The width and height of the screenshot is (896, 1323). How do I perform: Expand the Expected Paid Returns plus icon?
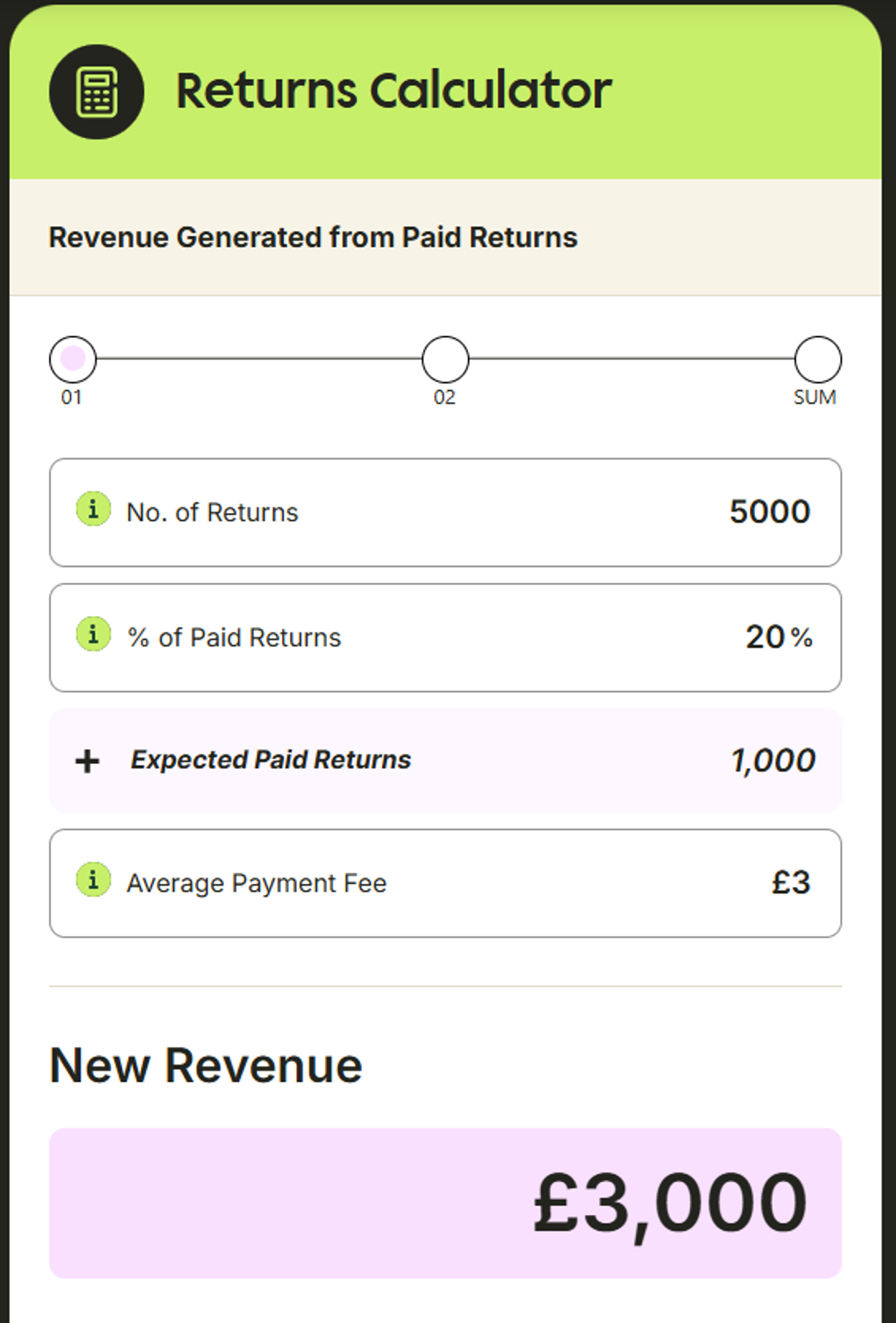pos(87,761)
